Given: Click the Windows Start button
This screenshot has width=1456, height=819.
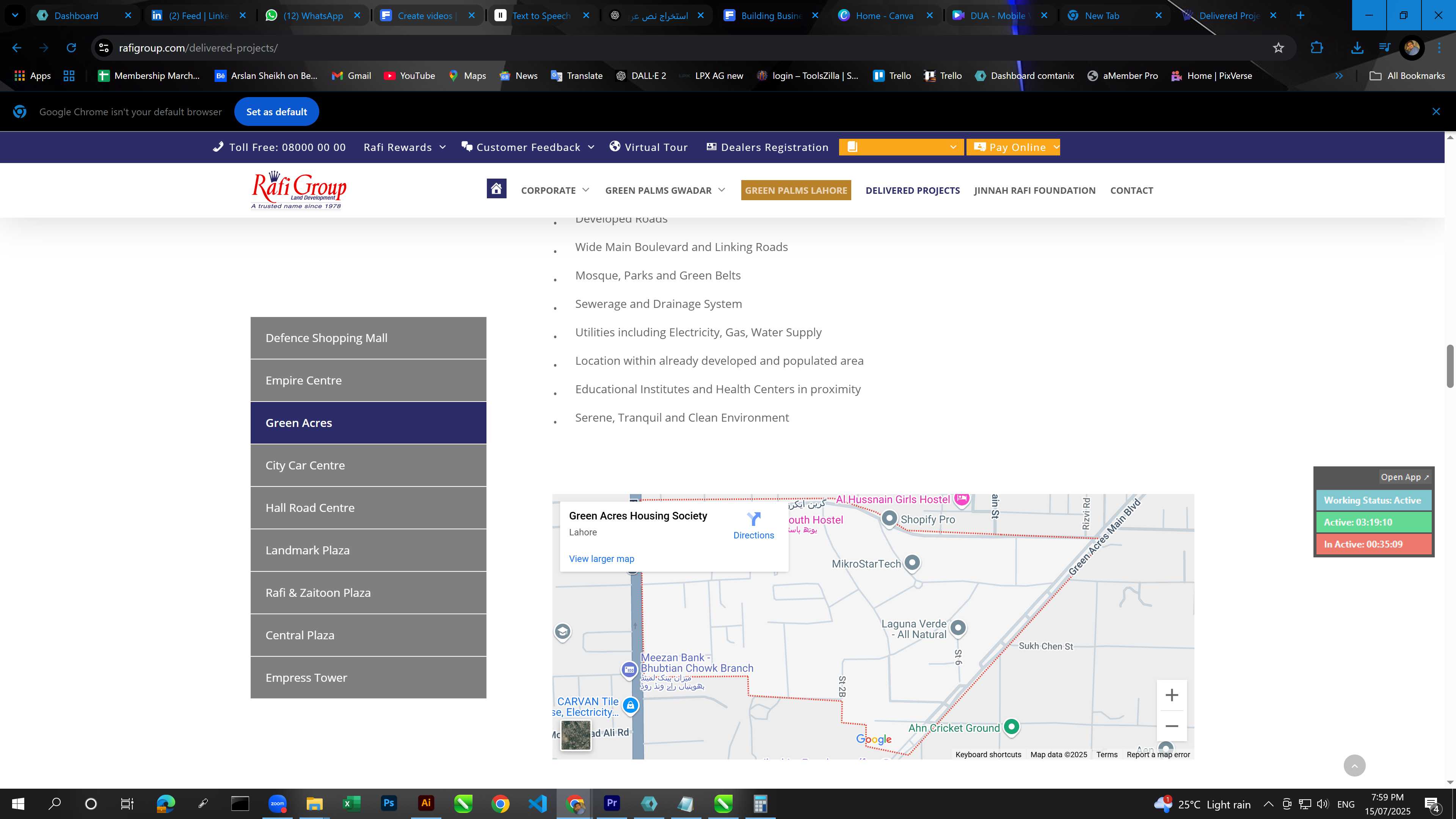Looking at the screenshot, I should pos(18,804).
